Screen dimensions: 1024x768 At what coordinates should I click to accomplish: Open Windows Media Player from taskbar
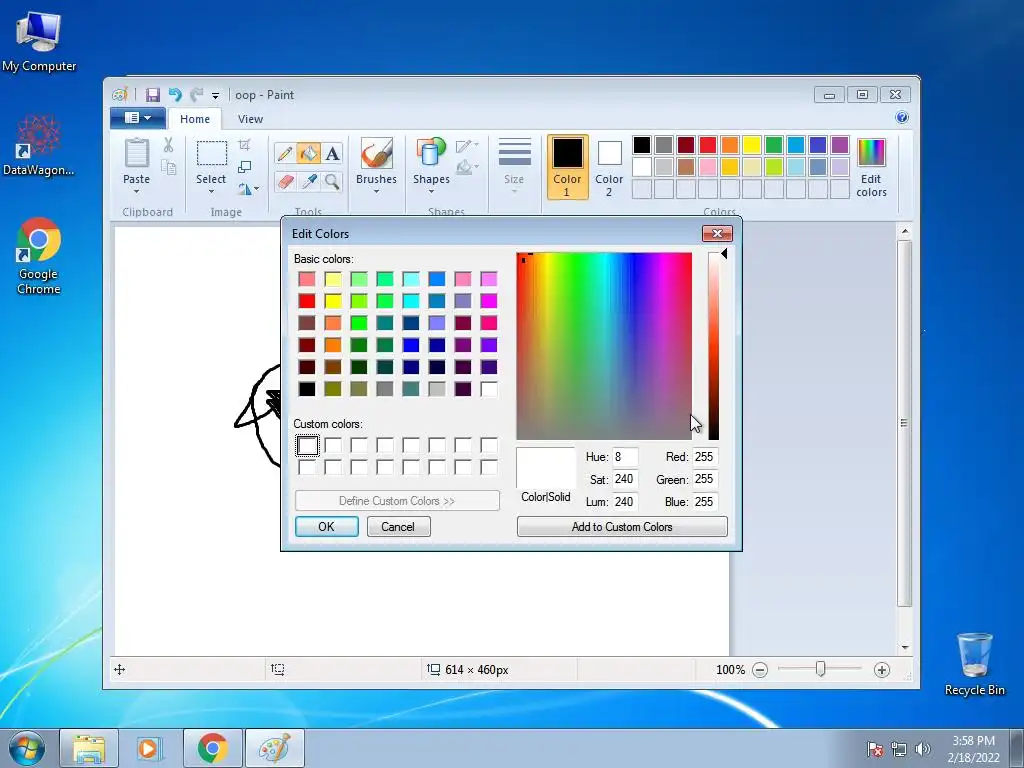[x=149, y=748]
